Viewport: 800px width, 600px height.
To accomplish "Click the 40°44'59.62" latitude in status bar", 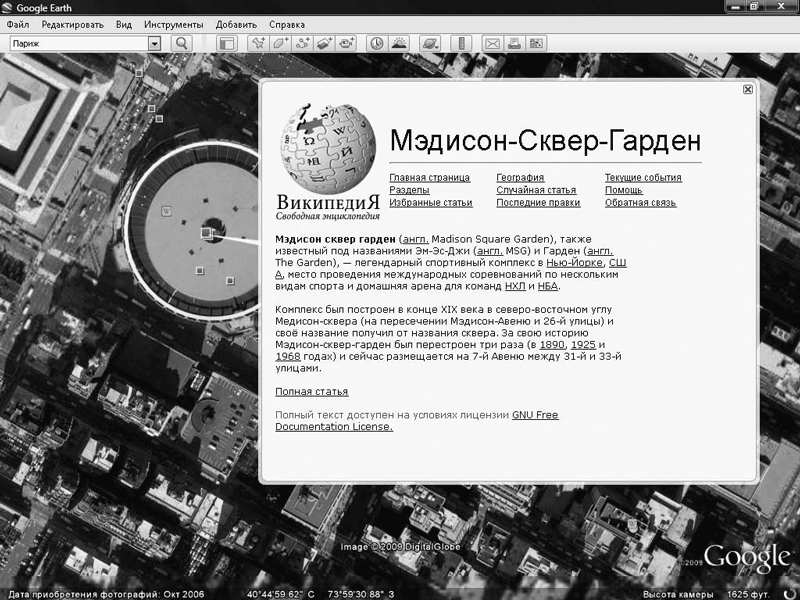I will coord(281,594).
